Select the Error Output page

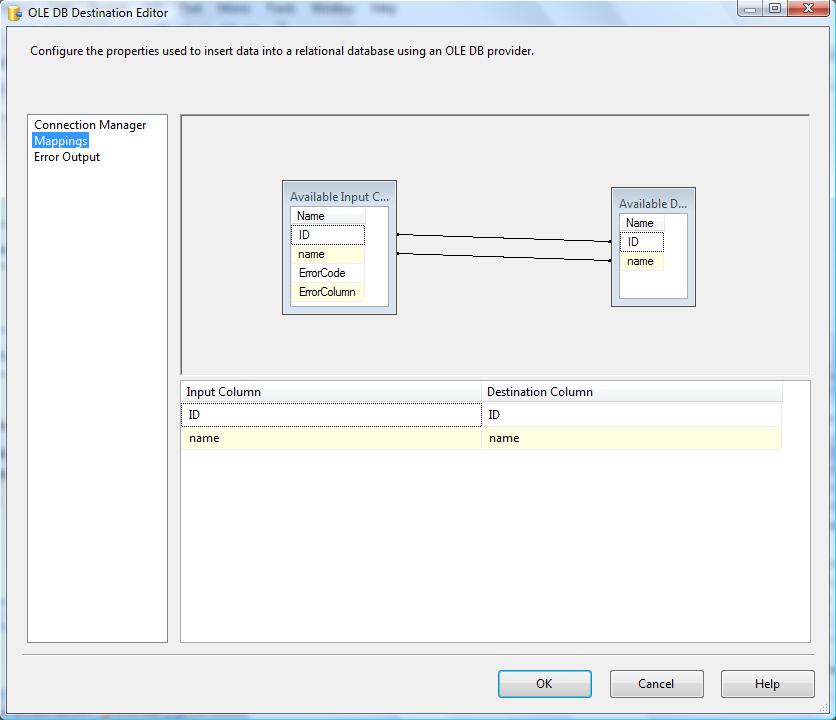pos(65,156)
